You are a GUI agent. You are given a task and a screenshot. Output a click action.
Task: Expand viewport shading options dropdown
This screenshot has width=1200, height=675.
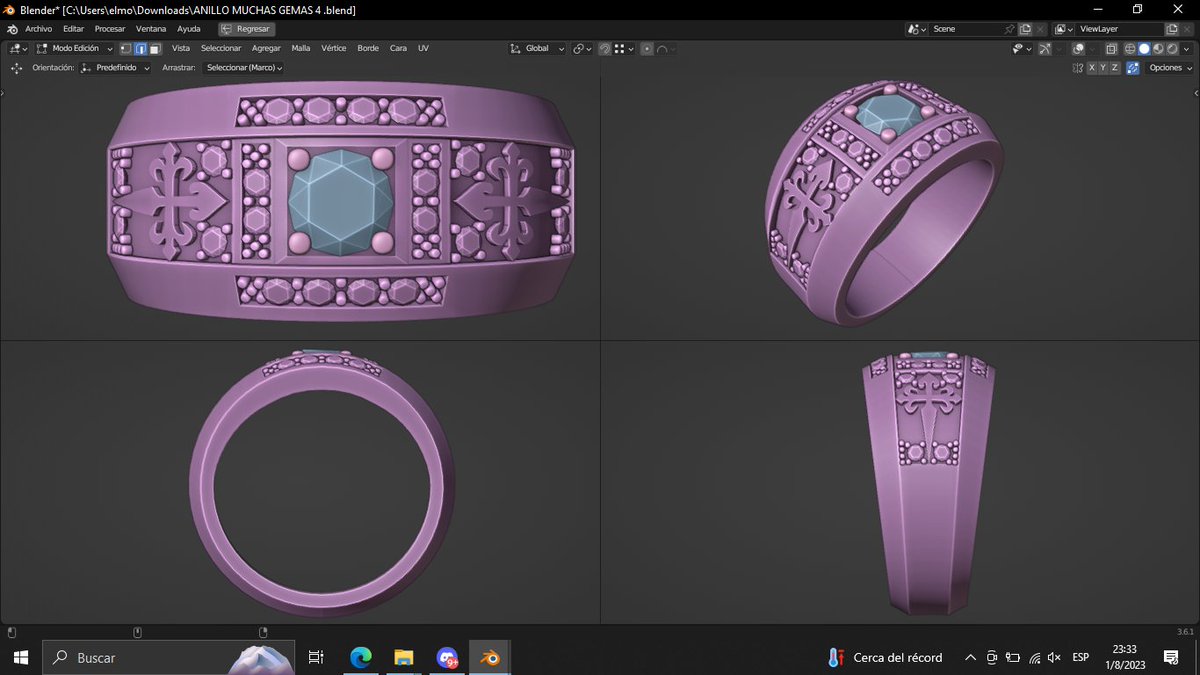pyautogui.click(x=1186, y=49)
